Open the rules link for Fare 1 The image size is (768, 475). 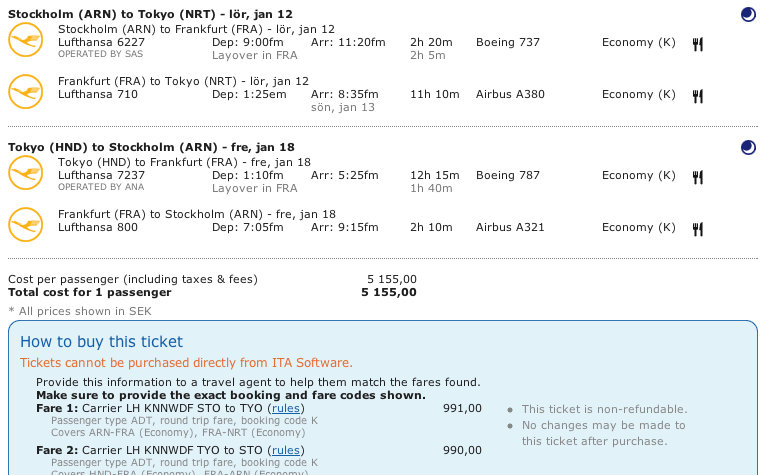[286, 408]
